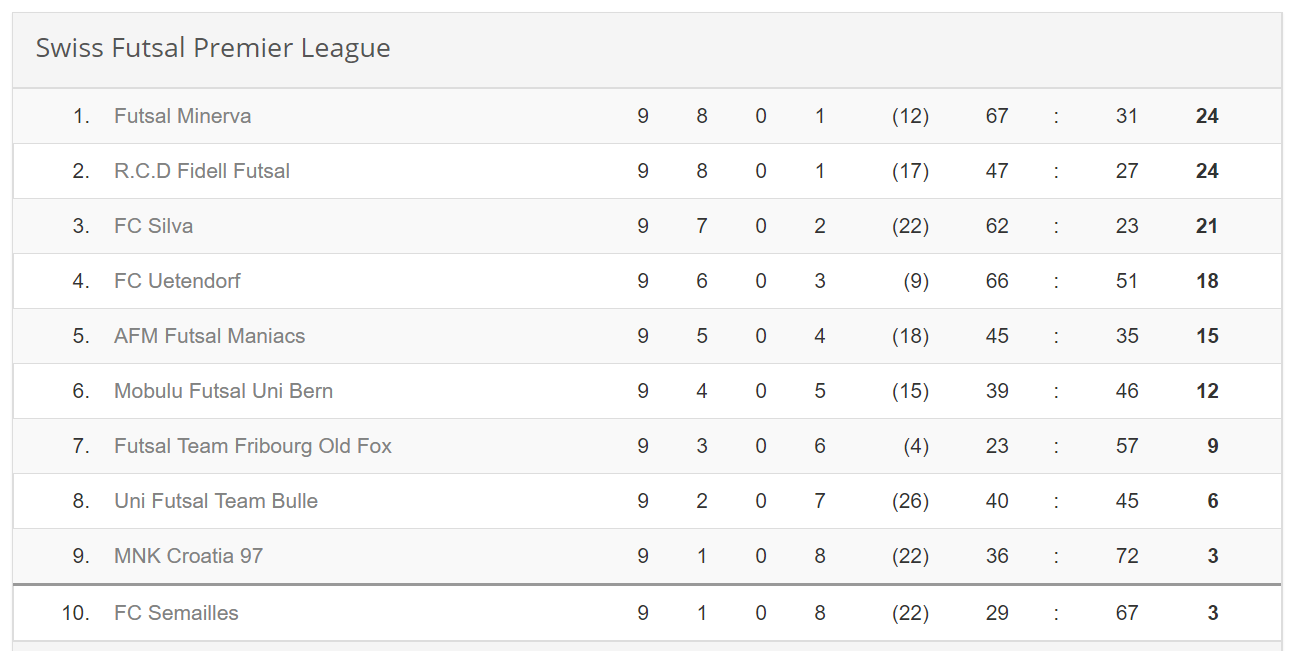The width and height of the screenshot is (1300, 651).
Task: Select Futsal Team Fribourg Old Fox
Action: pyautogui.click(x=253, y=446)
